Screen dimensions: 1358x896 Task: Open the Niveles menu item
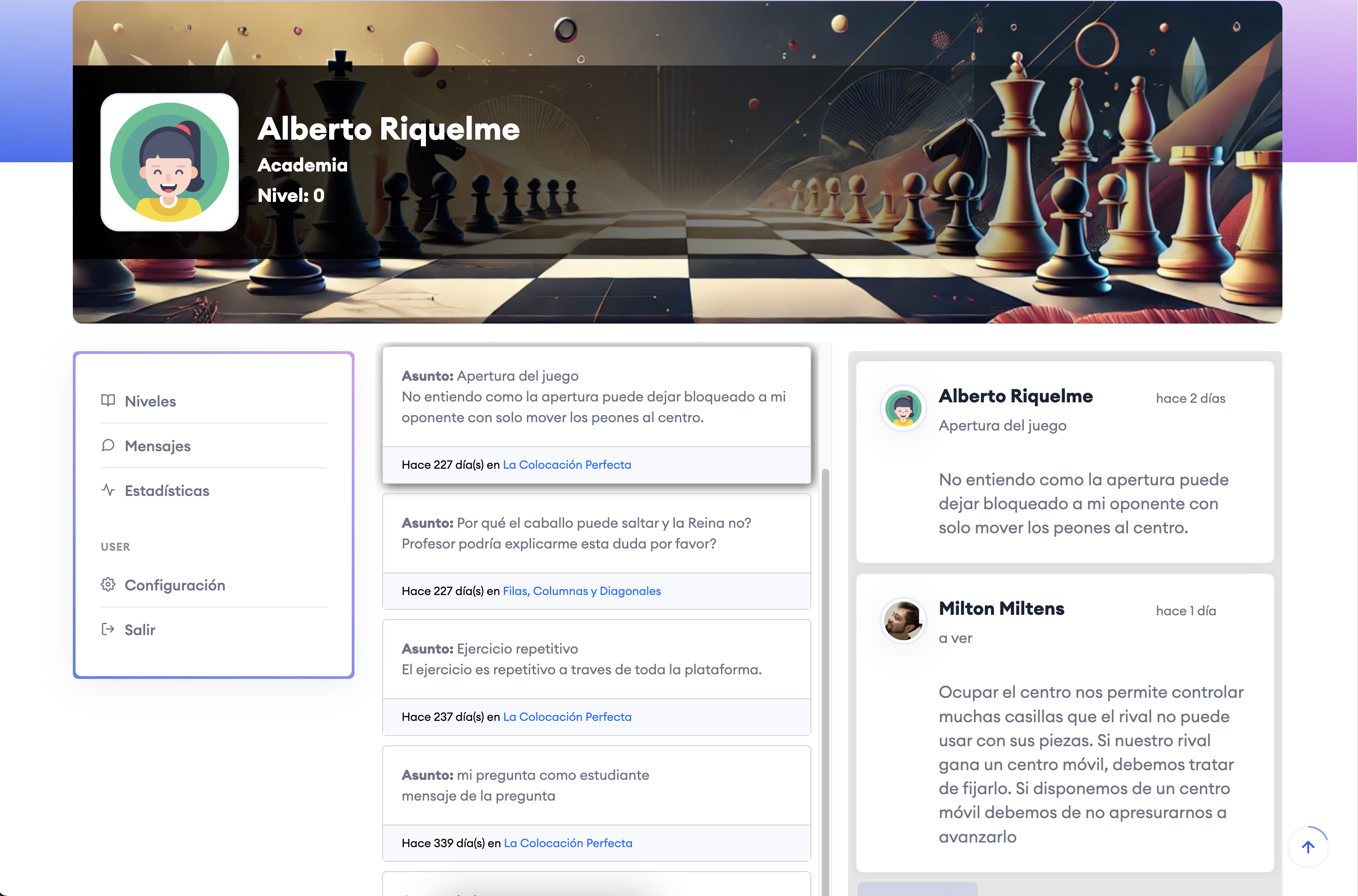(150, 401)
